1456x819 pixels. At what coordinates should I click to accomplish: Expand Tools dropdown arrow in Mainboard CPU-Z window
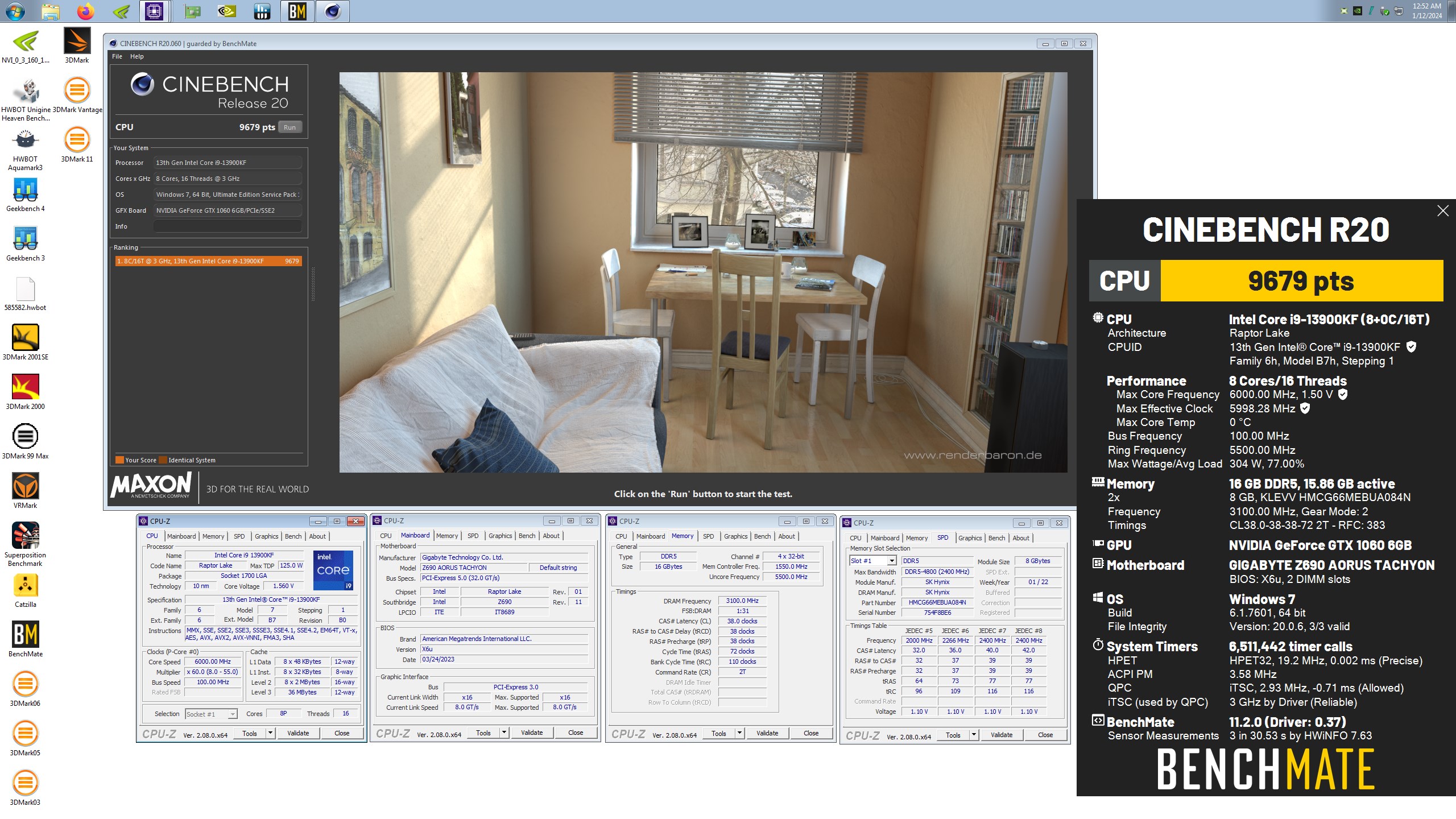(504, 733)
